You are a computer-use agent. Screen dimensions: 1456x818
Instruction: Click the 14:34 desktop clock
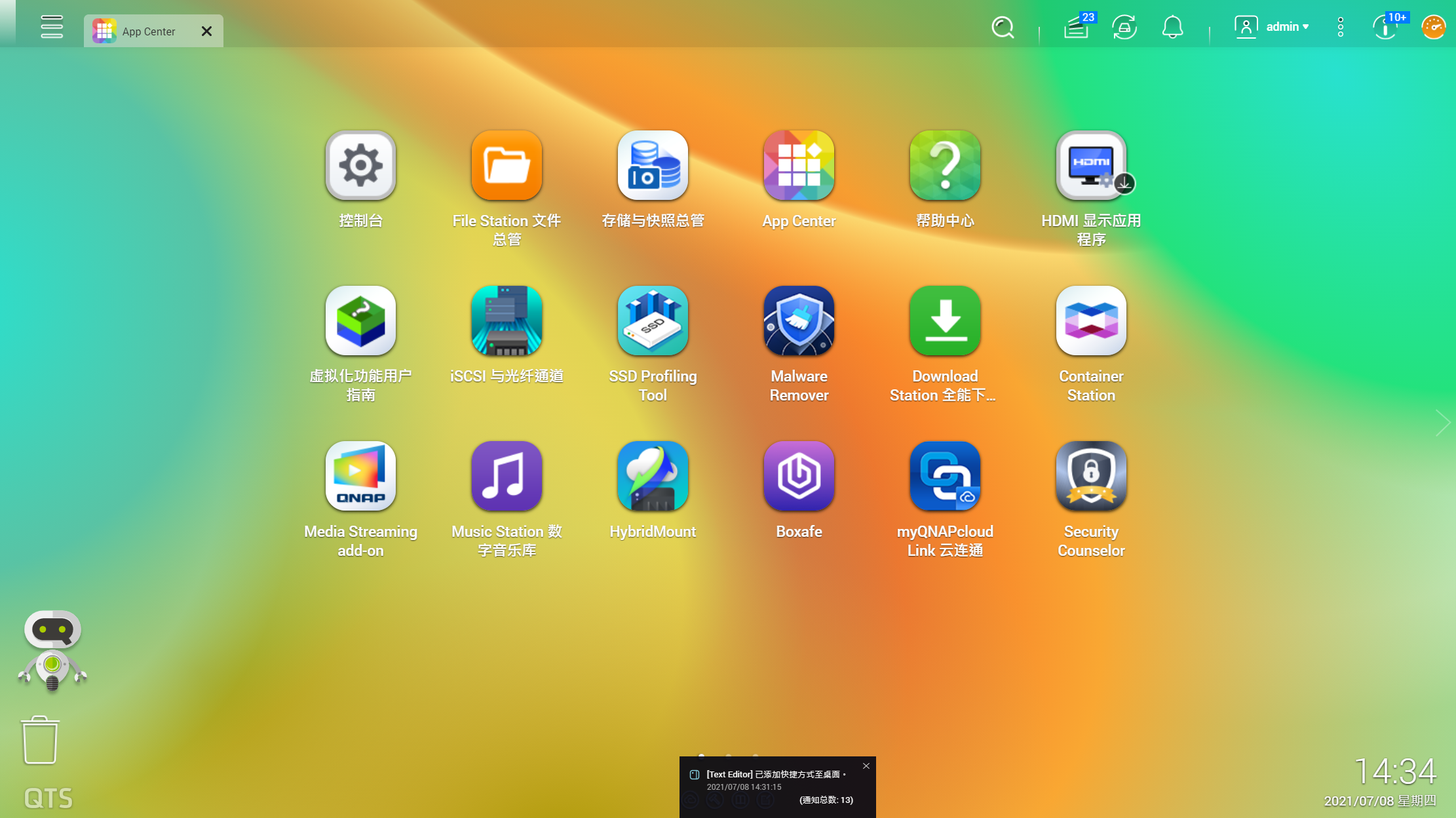1395,771
